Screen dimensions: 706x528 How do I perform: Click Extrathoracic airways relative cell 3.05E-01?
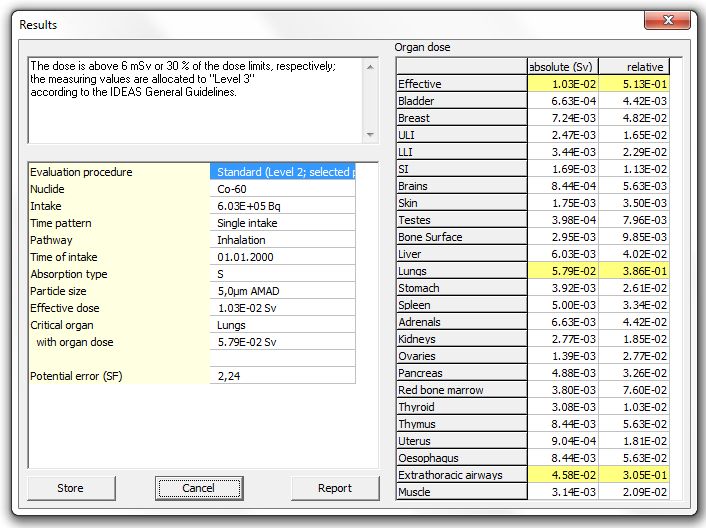click(x=634, y=475)
